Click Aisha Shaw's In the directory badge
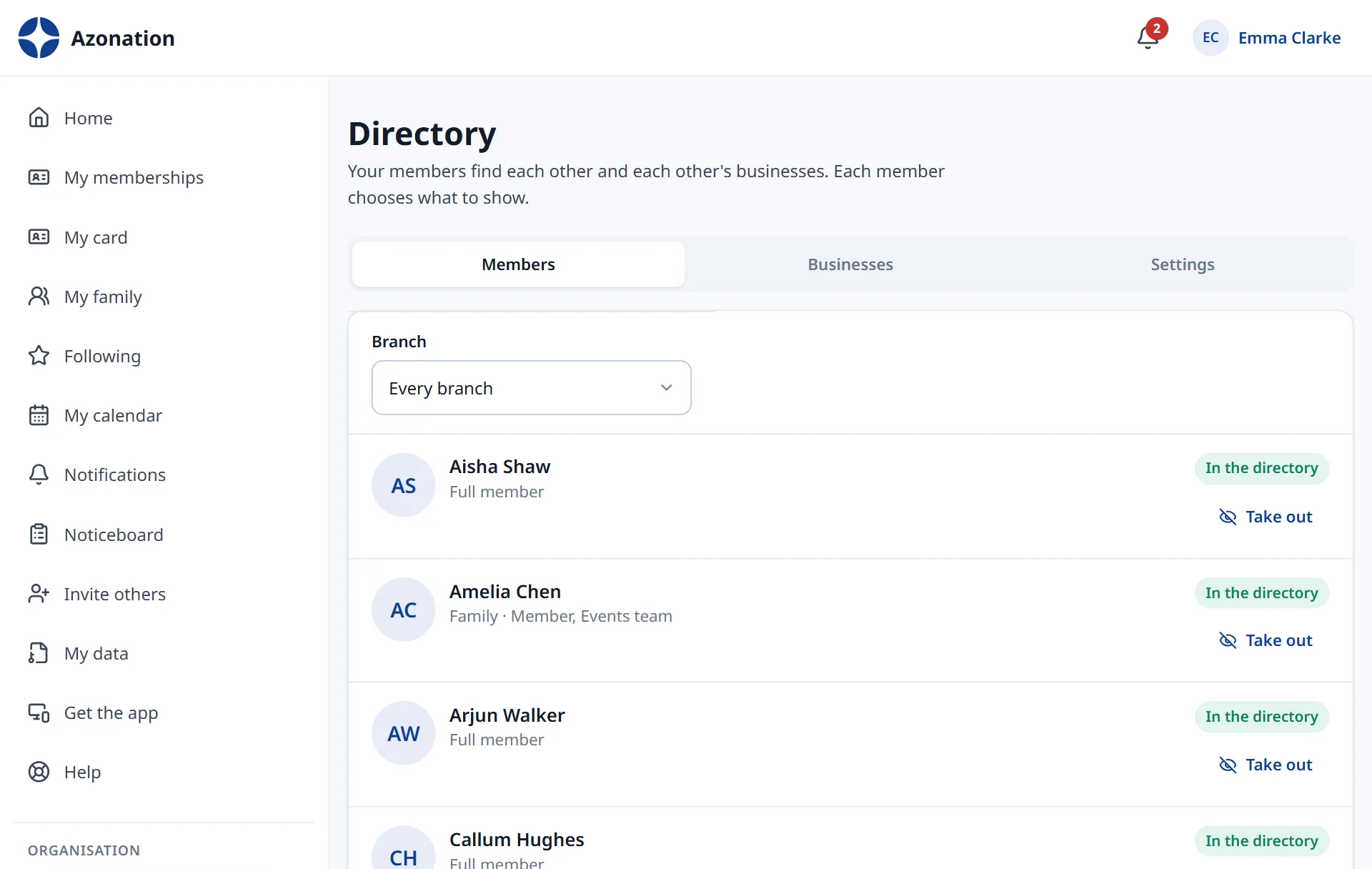This screenshot has width=1372, height=869. pyautogui.click(x=1261, y=468)
